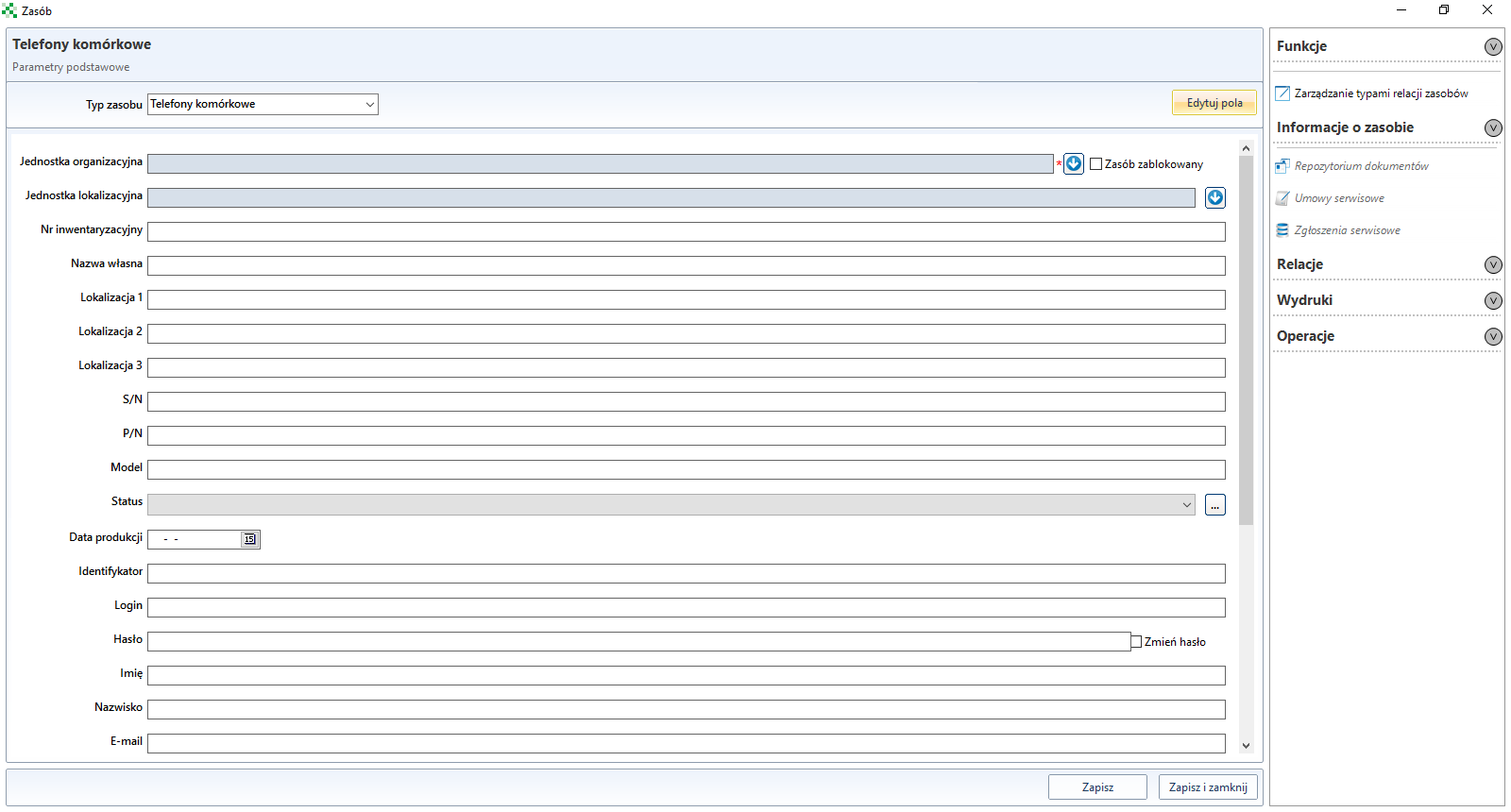Open Umowy serwisowe
This screenshot has height=812, width=1511.
pyautogui.click(x=1338, y=198)
